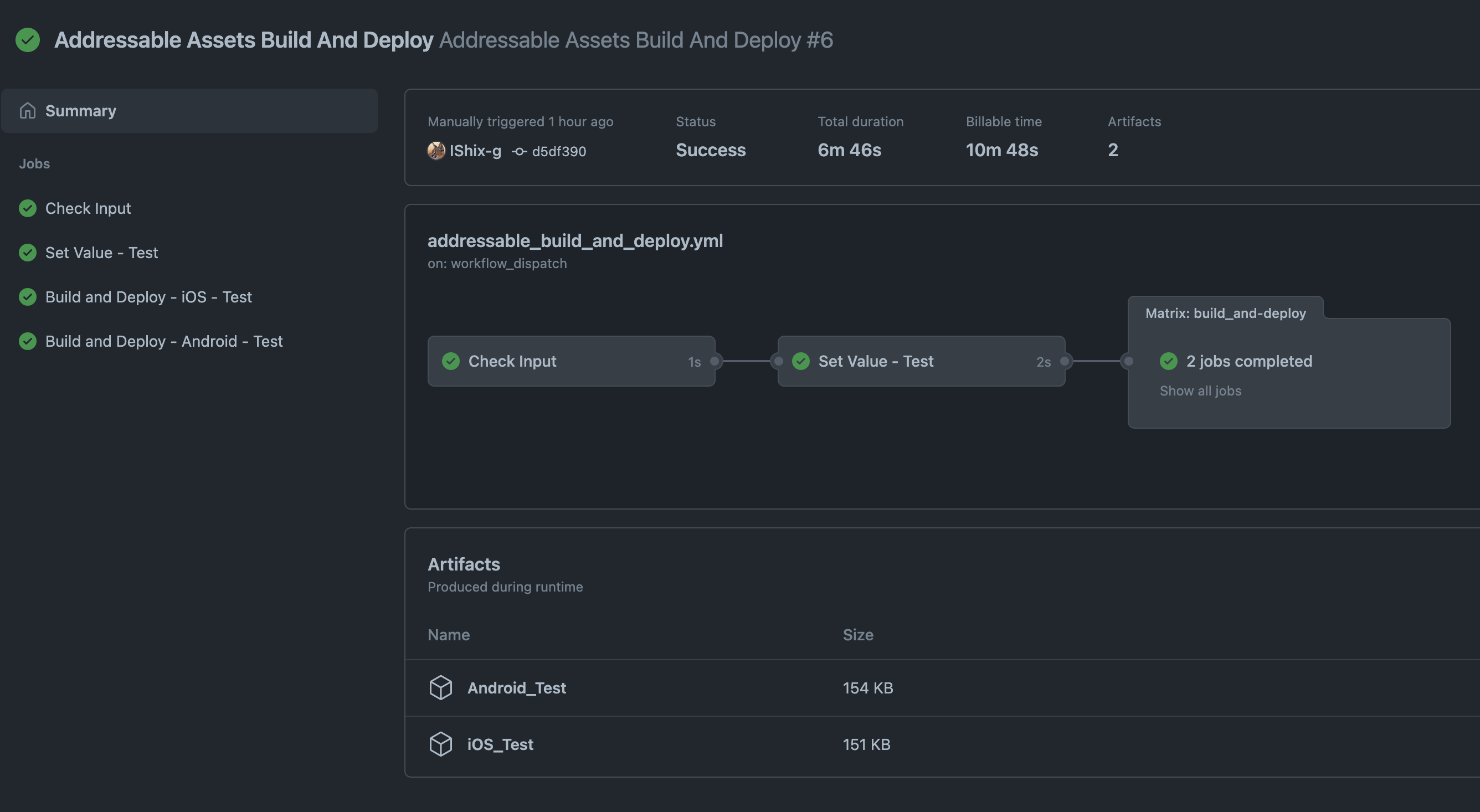The width and height of the screenshot is (1480, 812).
Task: Jump to artifacts via Artifacts count 2
Action: click(x=1112, y=150)
